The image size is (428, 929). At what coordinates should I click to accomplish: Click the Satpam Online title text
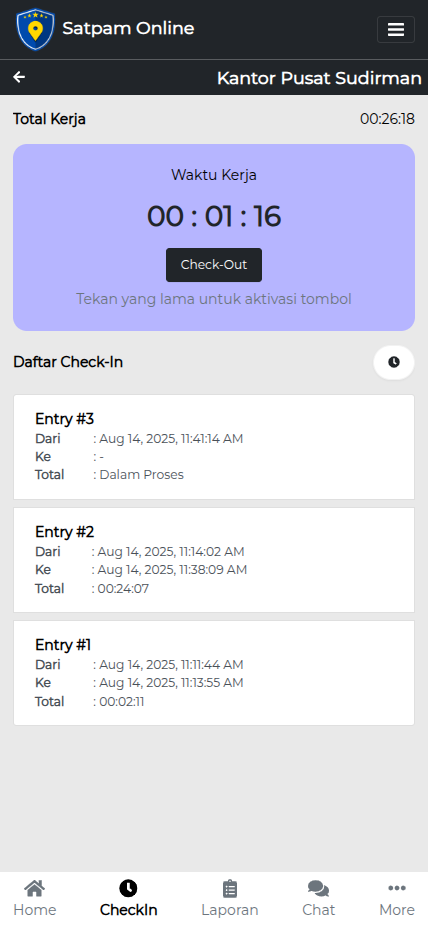tap(128, 28)
